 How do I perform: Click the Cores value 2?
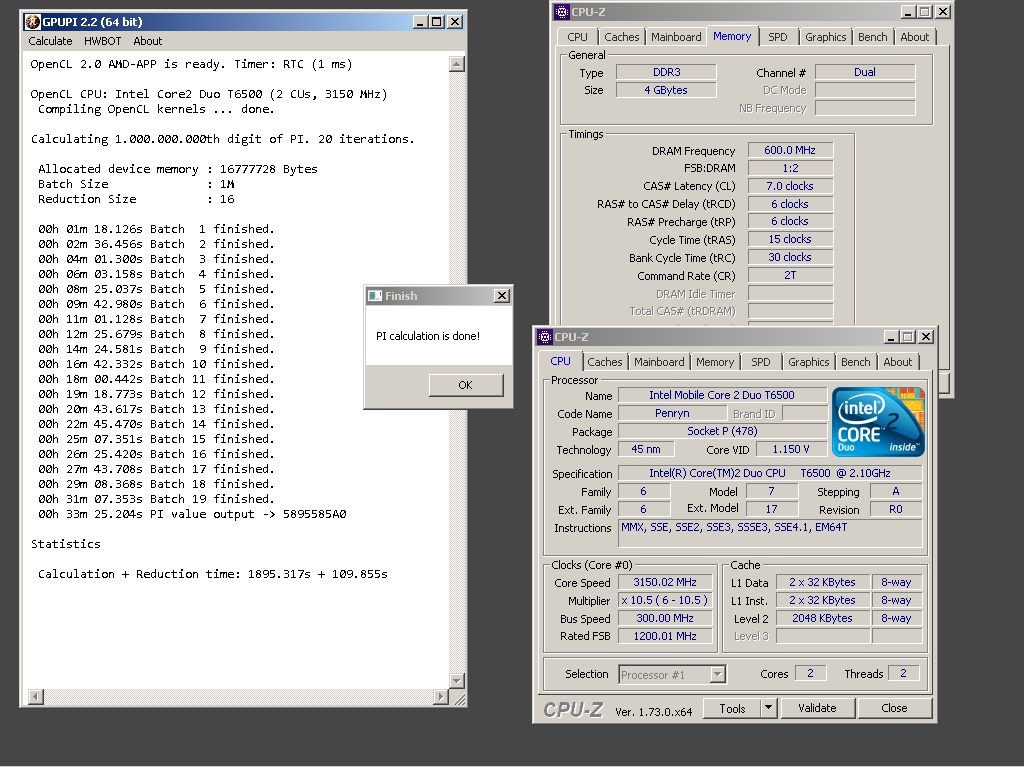tap(810, 673)
